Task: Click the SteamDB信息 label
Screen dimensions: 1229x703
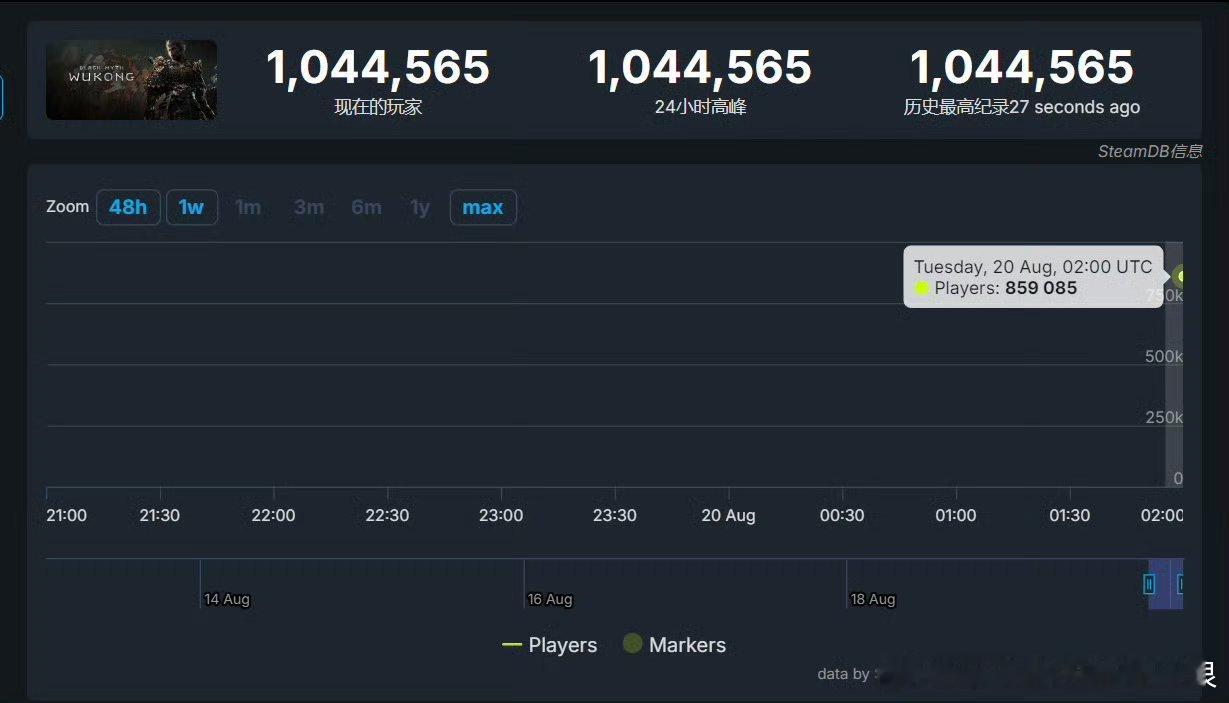Action: 1150,152
